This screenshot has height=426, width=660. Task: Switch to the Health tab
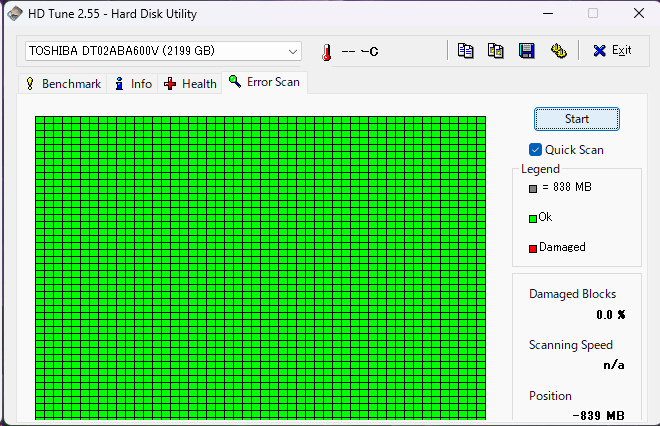tap(190, 83)
